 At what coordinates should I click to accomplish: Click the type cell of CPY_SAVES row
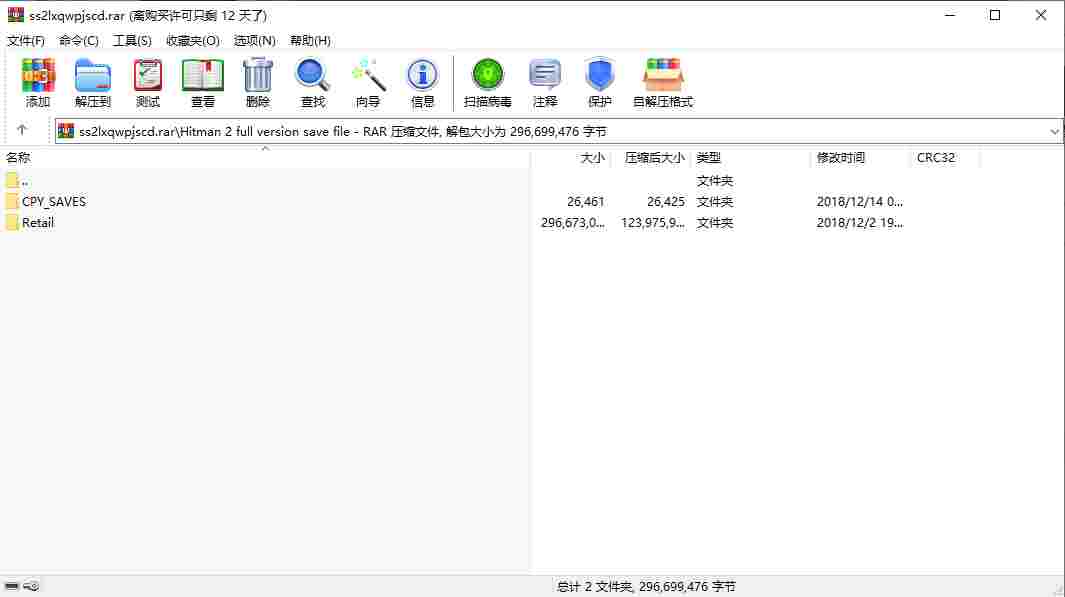715,202
